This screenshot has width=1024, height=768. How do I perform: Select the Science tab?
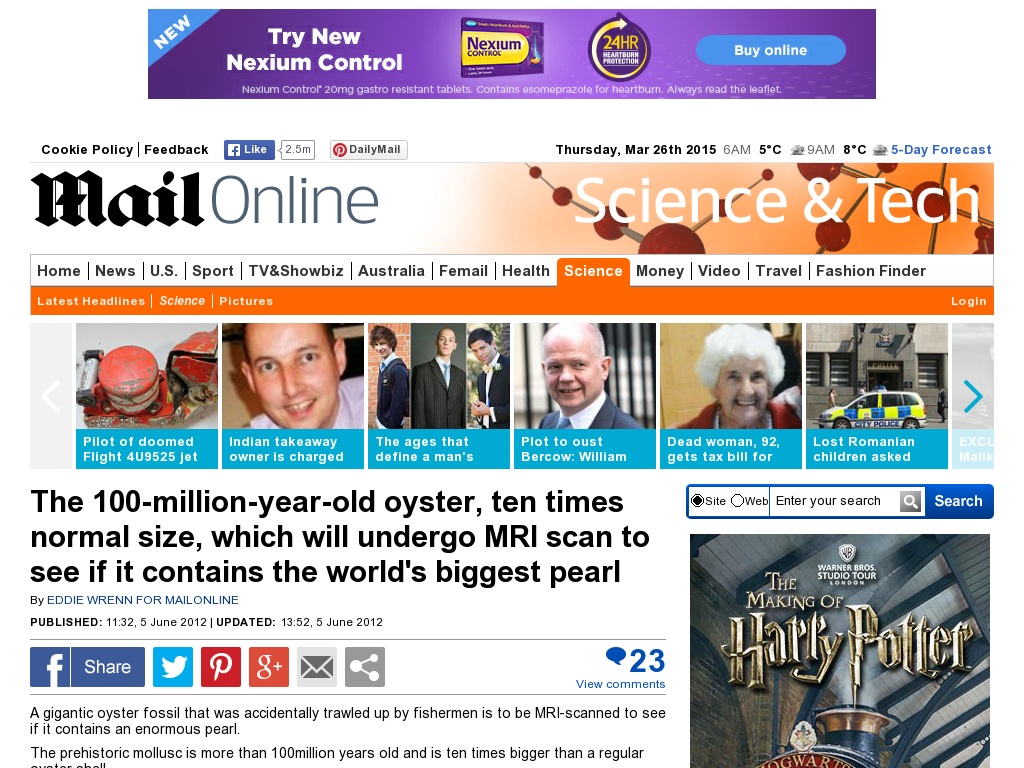[593, 272]
